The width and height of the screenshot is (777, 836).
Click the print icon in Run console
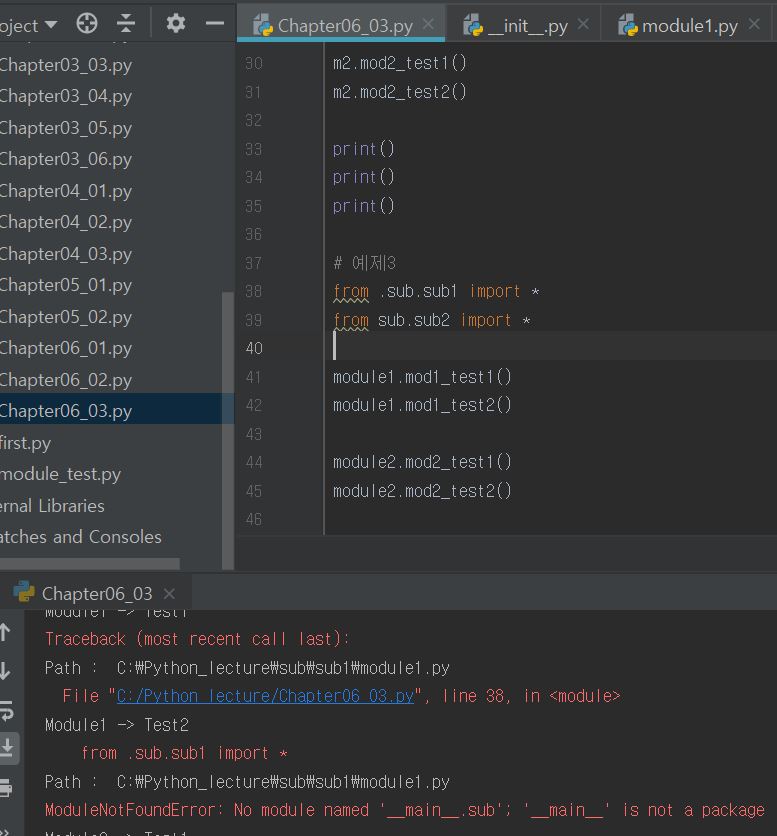[6, 787]
